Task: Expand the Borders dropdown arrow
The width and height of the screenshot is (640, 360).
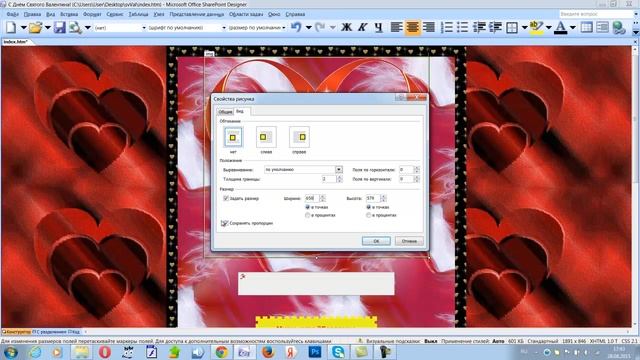Action: 524,28
